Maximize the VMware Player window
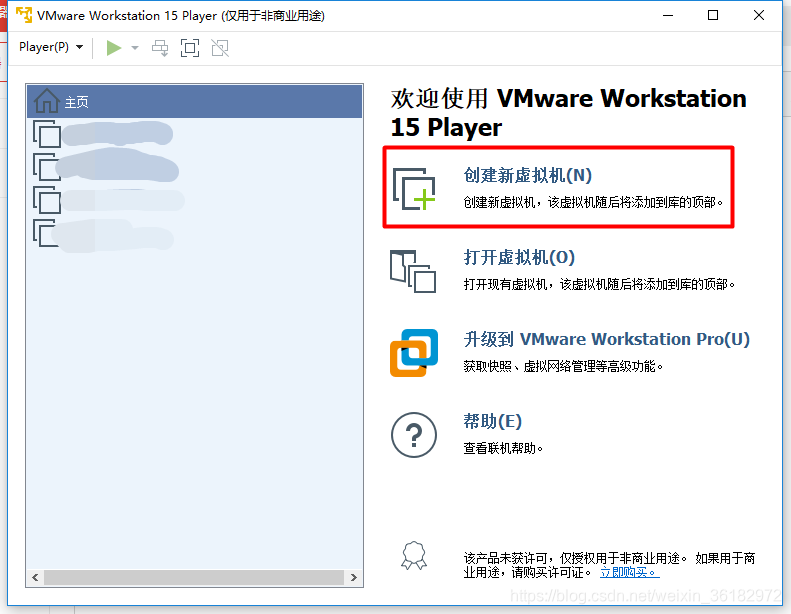The image size is (791, 614). (713, 16)
